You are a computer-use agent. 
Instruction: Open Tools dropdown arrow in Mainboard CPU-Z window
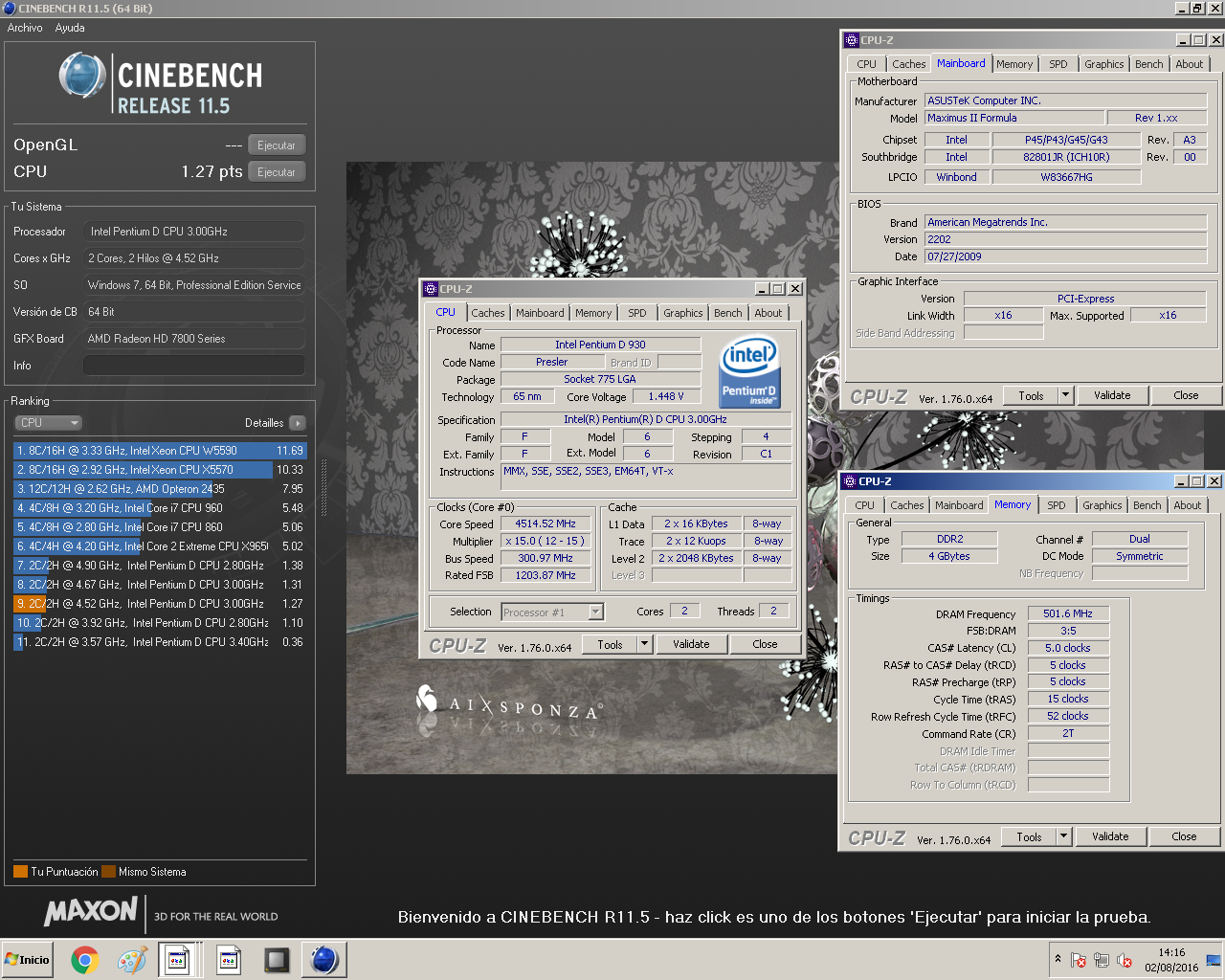(x=1066, y=395)
